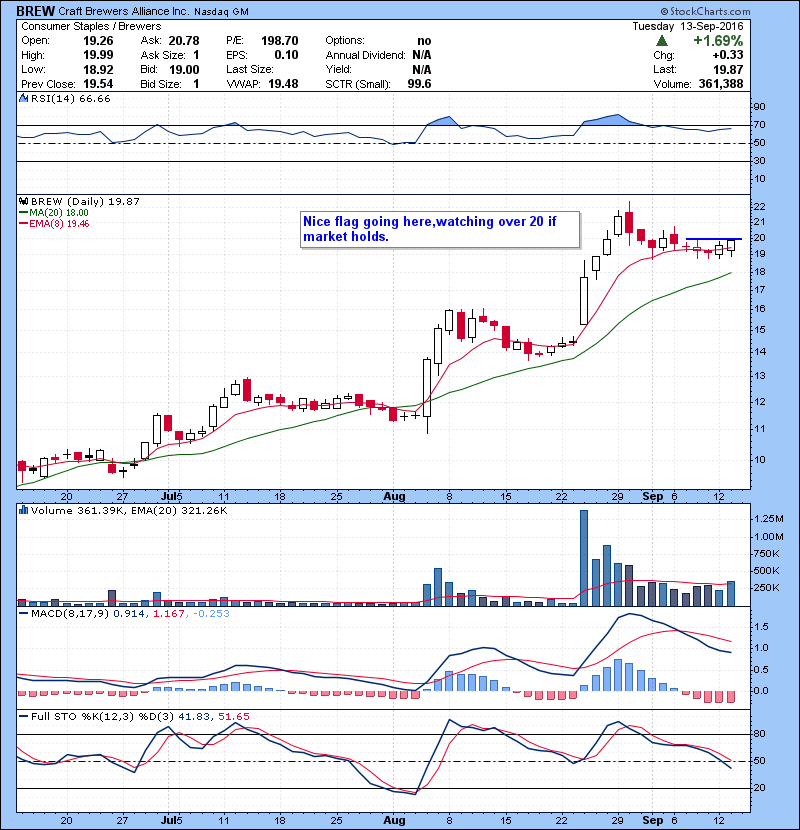
Task: Click the 'Craft Brewers Alliance Inc.' company name
Action: (123, 11)
